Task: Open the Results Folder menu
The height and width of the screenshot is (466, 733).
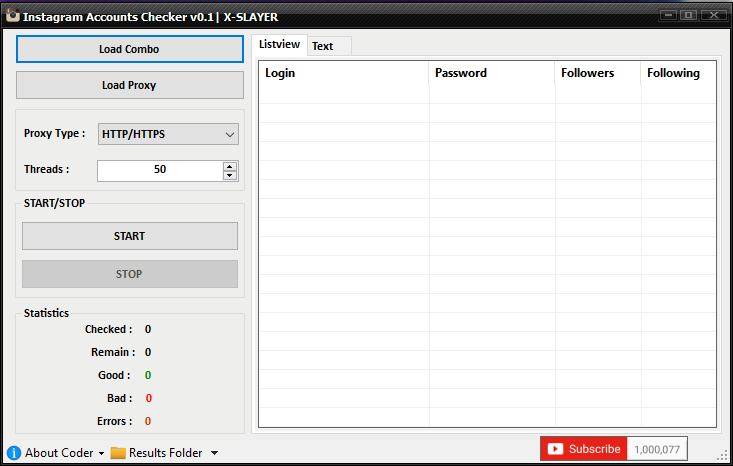Action: click(x=165, y=453)
